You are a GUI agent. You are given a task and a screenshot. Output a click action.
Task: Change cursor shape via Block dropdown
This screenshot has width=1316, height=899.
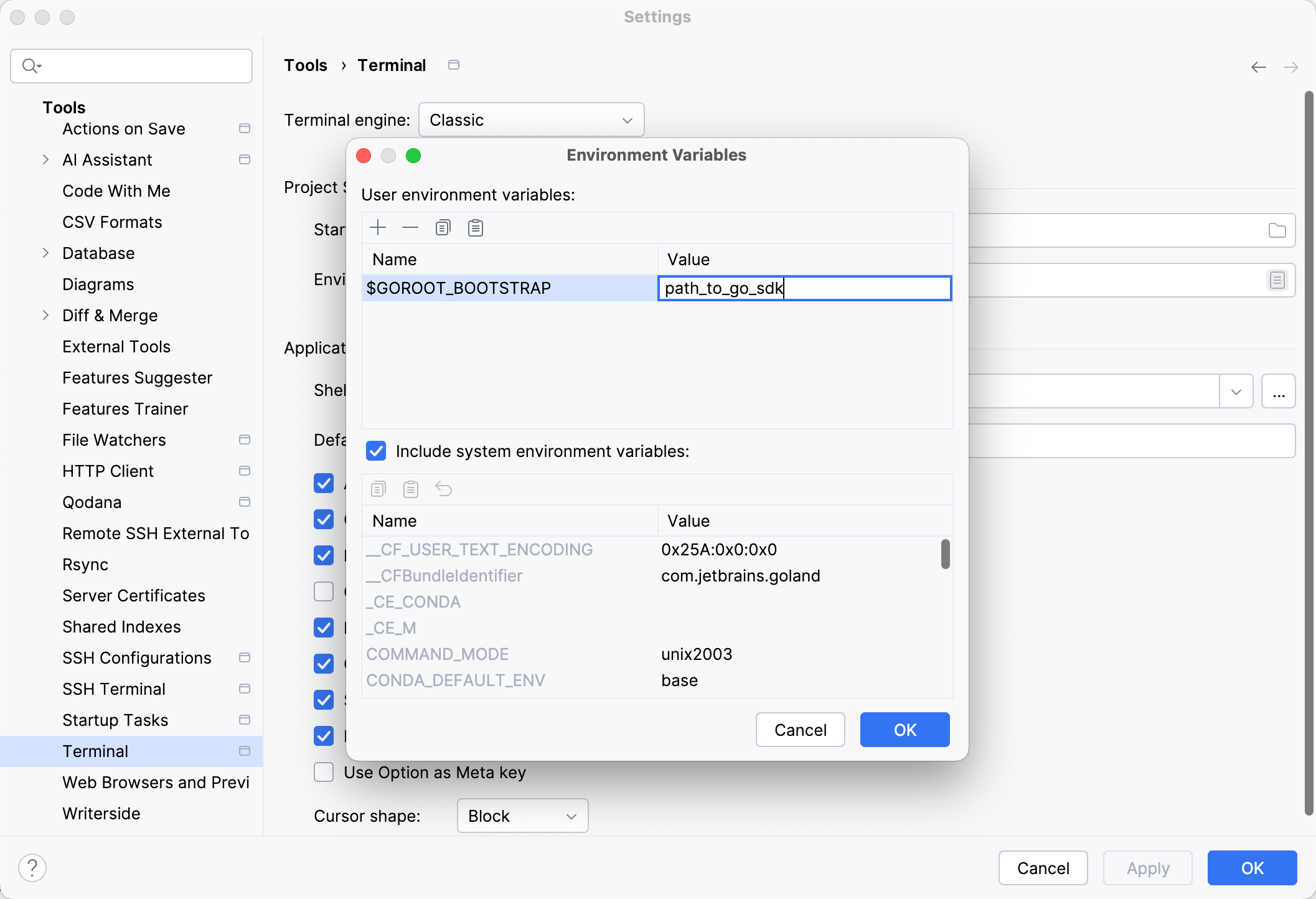pyautogui.click(x=522, y=816)
